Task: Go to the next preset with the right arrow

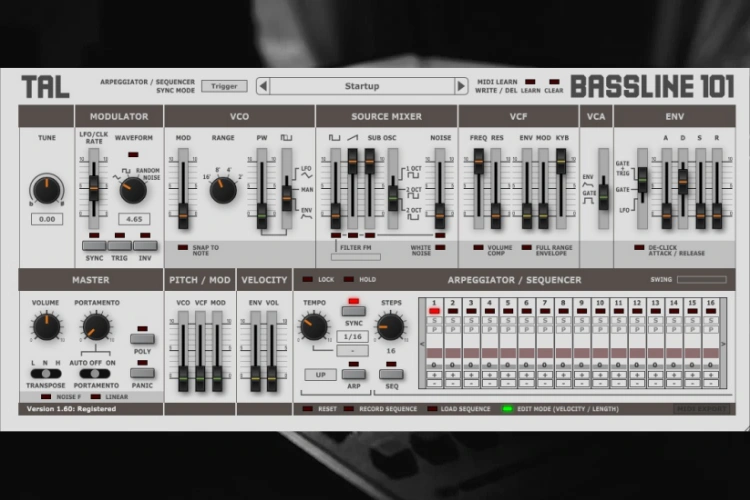Action: click(461, 86)
